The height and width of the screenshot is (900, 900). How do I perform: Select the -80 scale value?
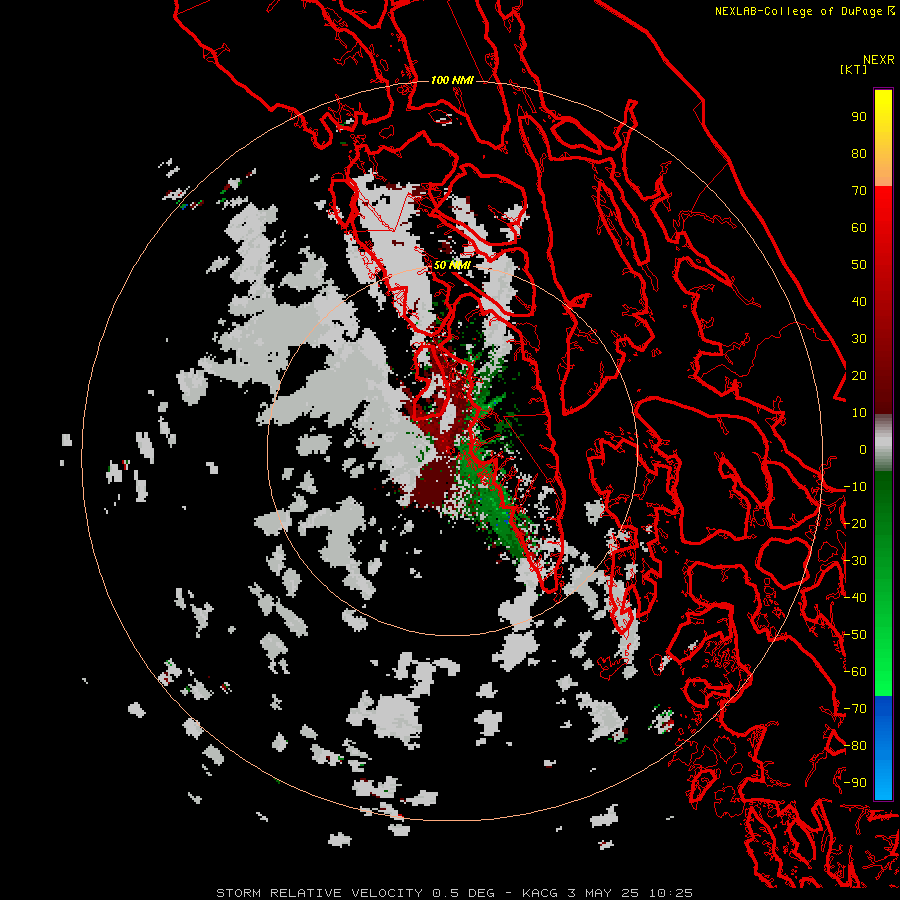coord(855,746)
